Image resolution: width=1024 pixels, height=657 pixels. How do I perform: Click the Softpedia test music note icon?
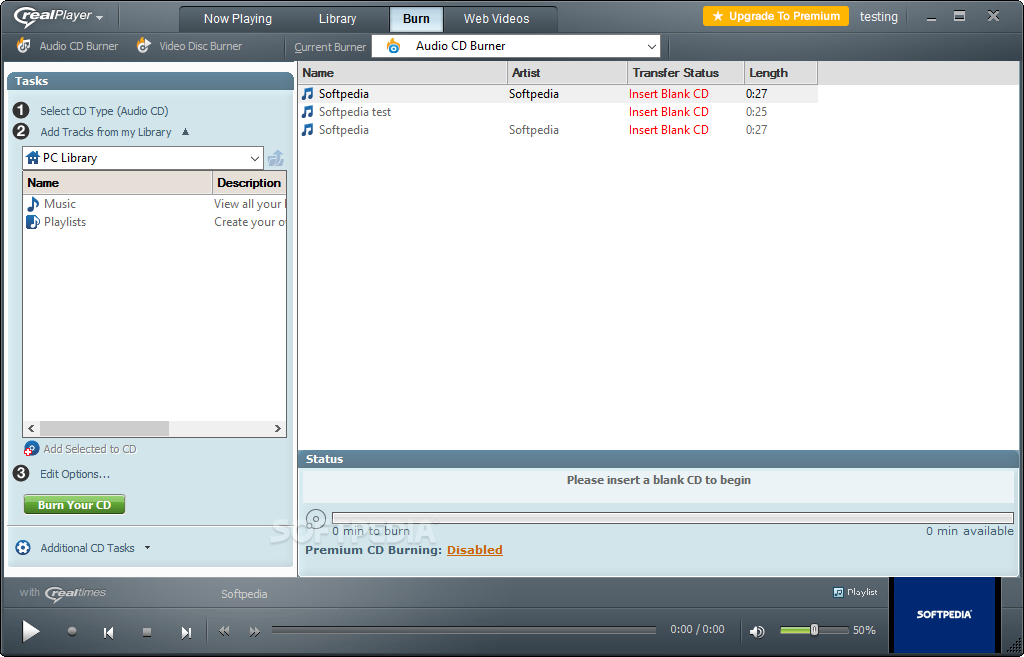(308, 112)
